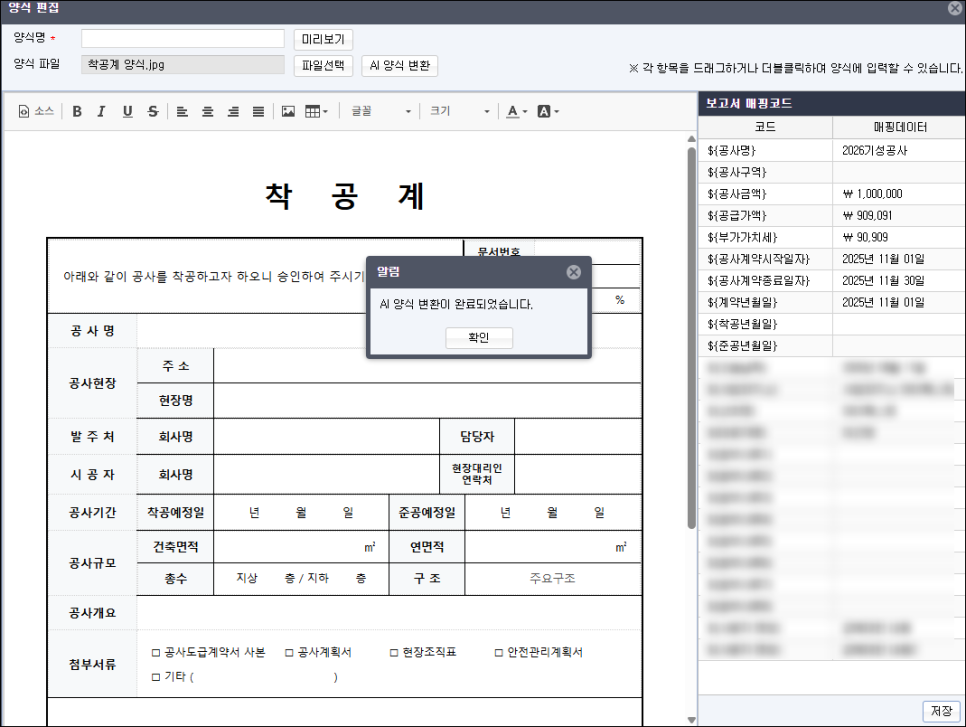This screenshot has width=966, height=727.
Task: Click the 연면적 value cell
Action: (553, 547)
